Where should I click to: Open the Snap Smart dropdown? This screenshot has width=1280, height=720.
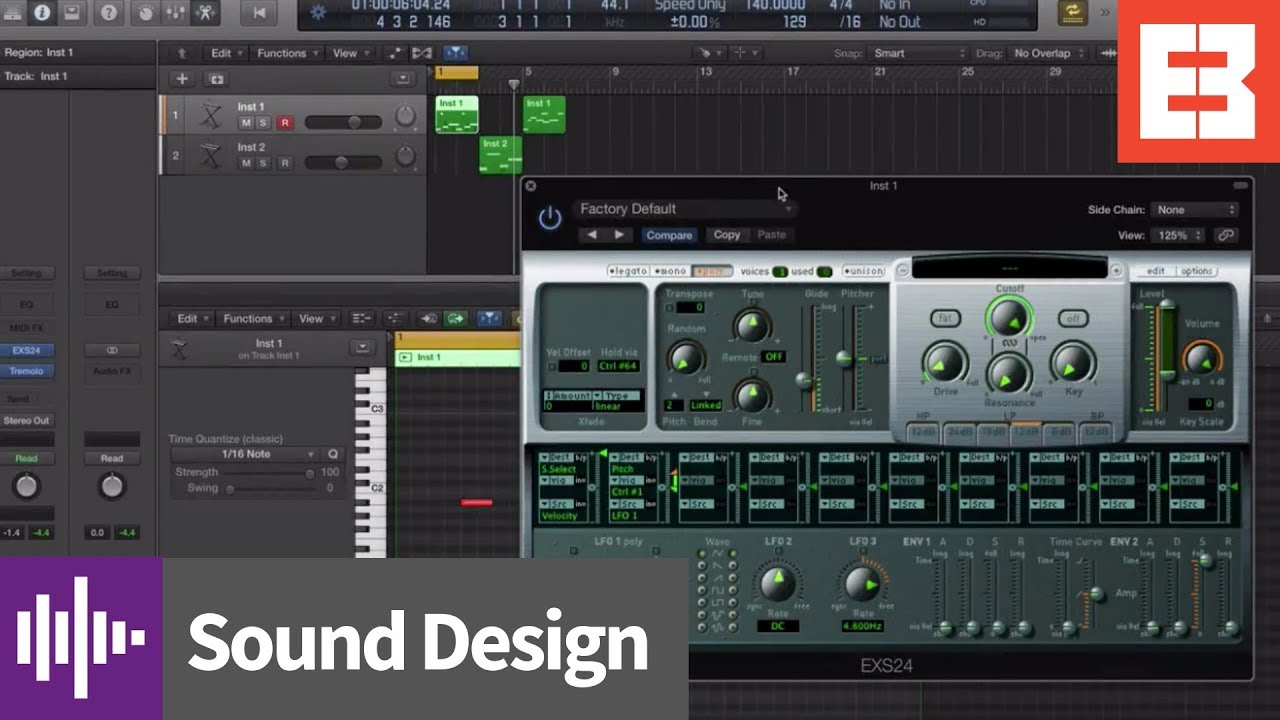coord(918,53)
